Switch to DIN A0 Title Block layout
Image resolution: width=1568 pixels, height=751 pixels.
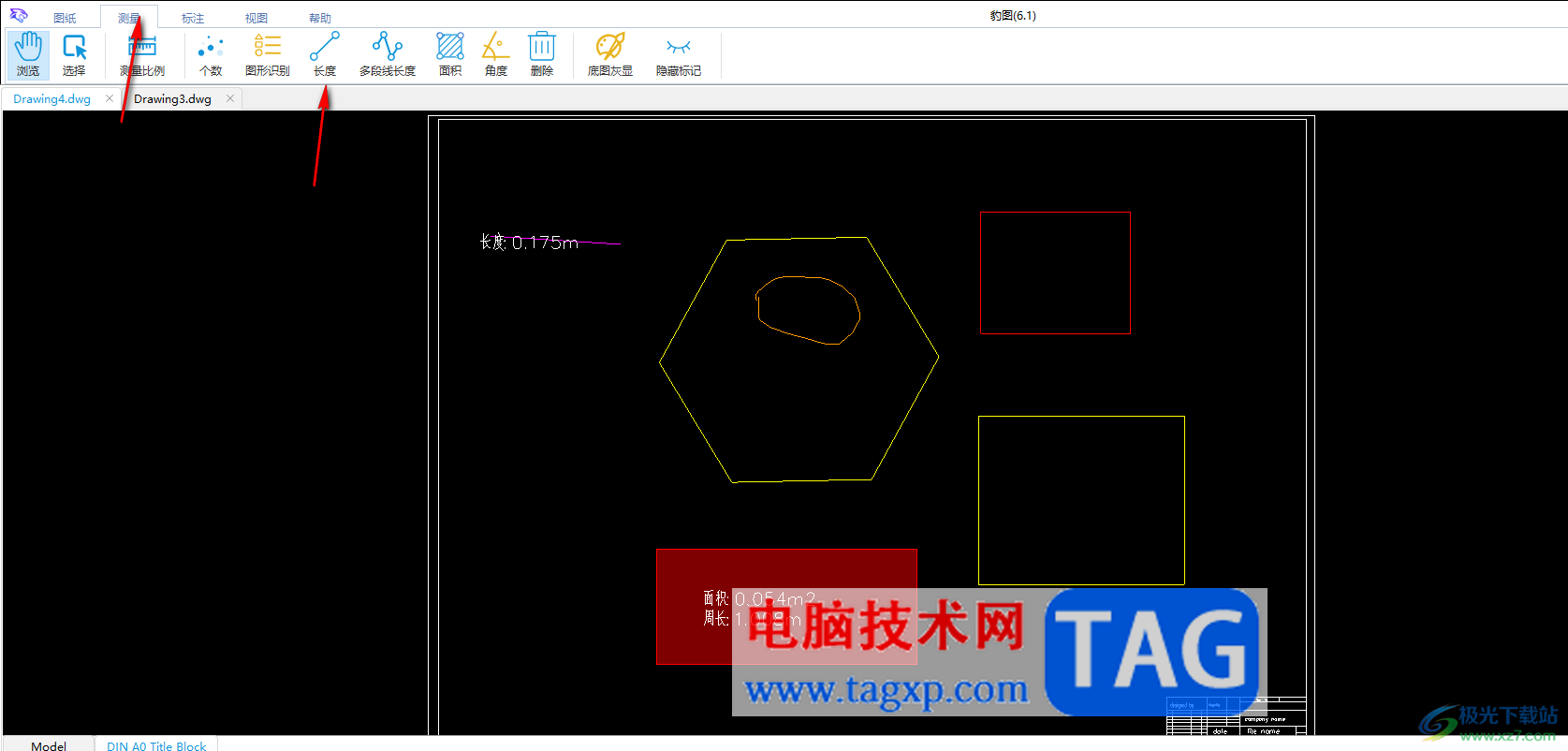(156, 745)
